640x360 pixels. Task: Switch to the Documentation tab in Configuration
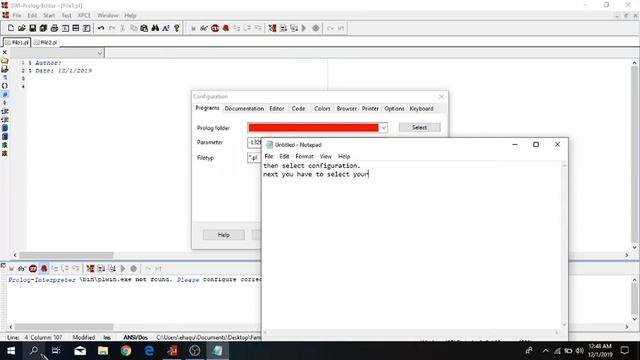click(244, 109)
